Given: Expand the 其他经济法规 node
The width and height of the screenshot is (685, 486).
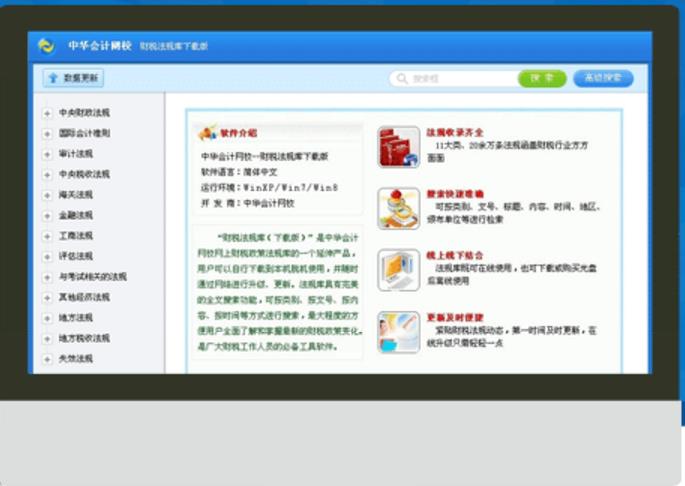Looking at the screenshot, I should tap(47, 298).
